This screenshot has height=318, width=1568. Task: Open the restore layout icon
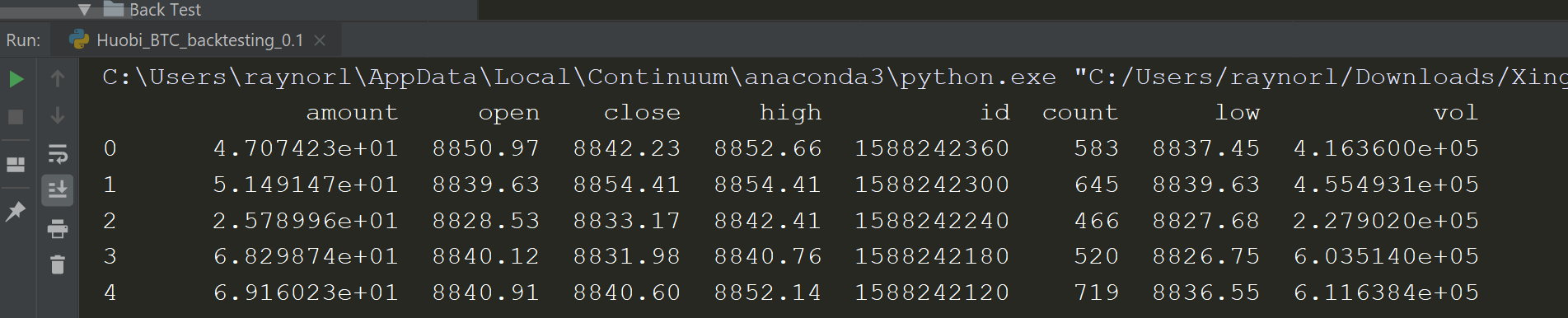tap(16, 165)
